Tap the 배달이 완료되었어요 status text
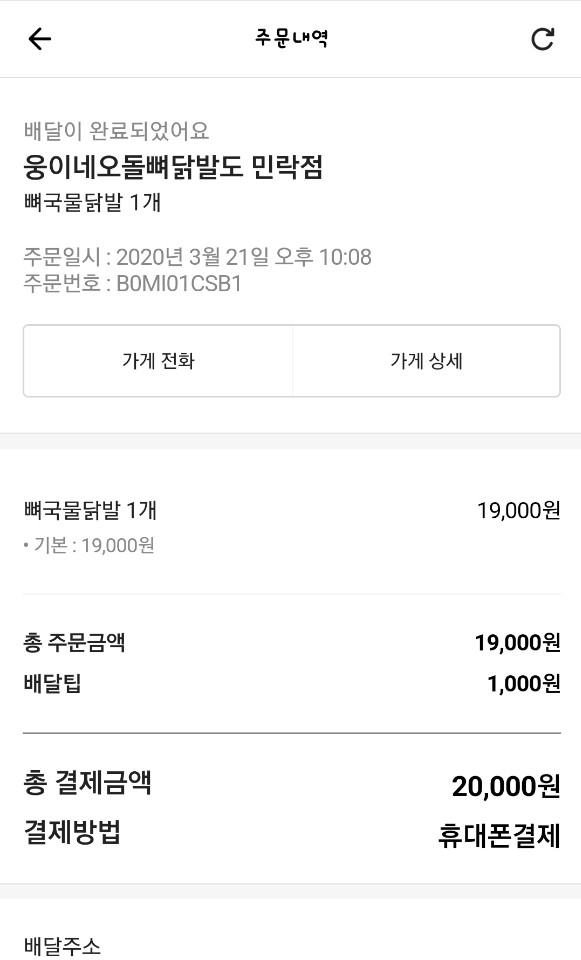Viewport: 581px width, 960px height. [116, 130]
